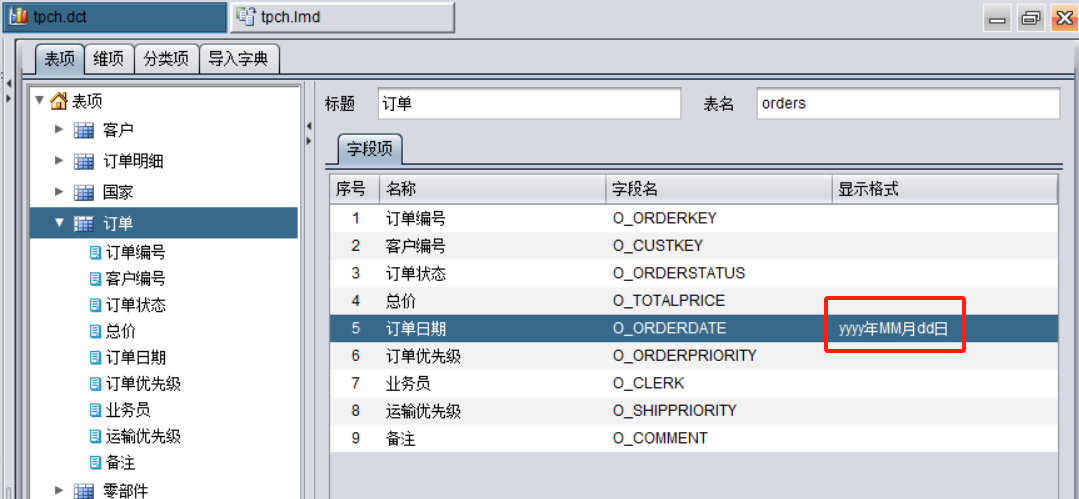Expand the 客户 tree node
The image size is (1079, 499).
point(59,130)
